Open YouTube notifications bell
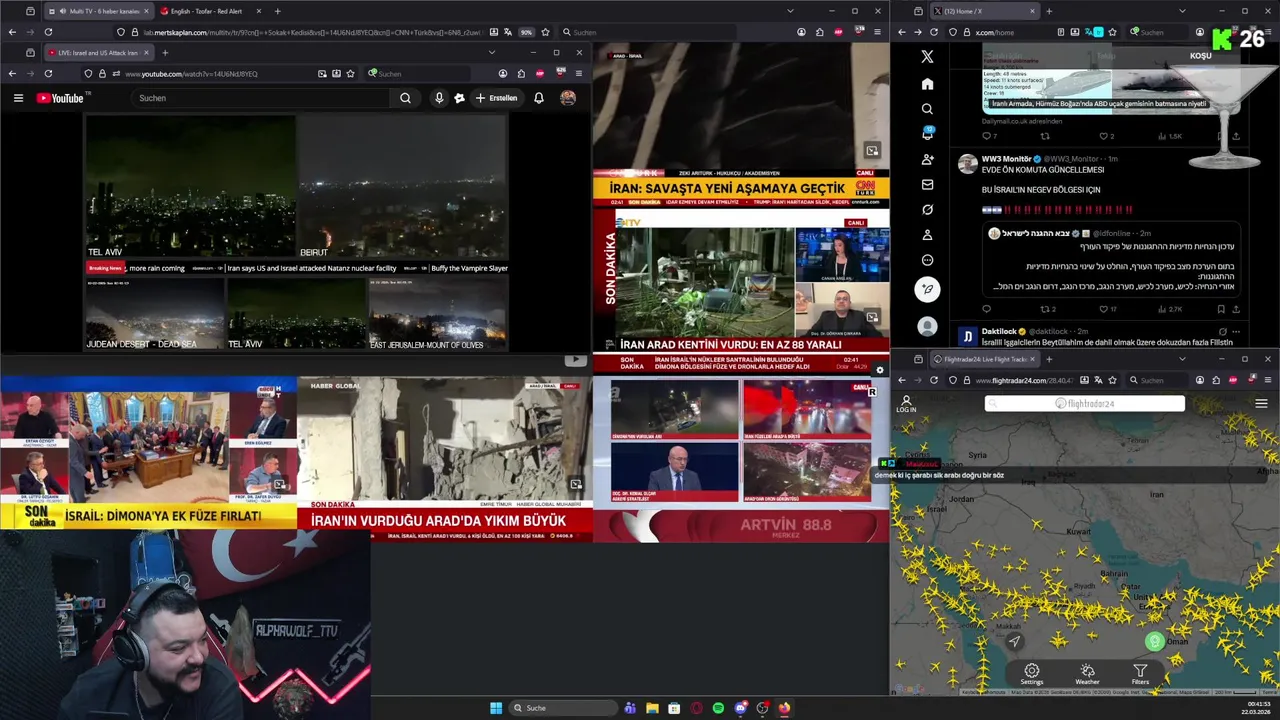This screenshot has height=720, width=1280. 539,98
